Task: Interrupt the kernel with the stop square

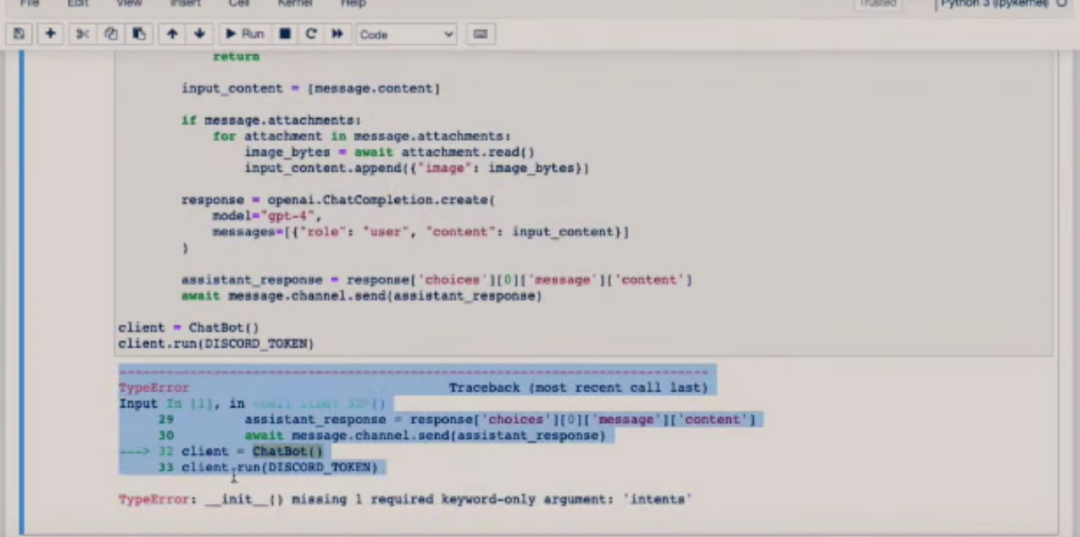Action: point(284,34)
